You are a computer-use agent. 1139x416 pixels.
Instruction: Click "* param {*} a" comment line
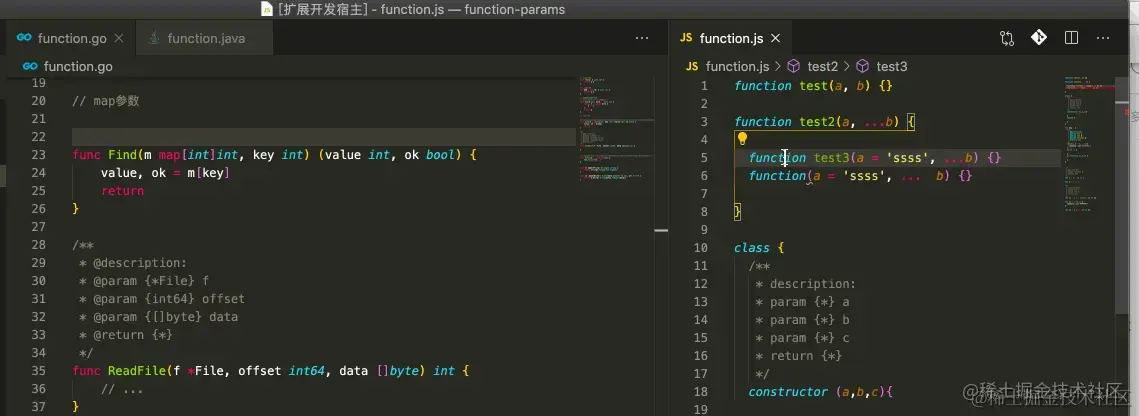(x=802, y=302)
